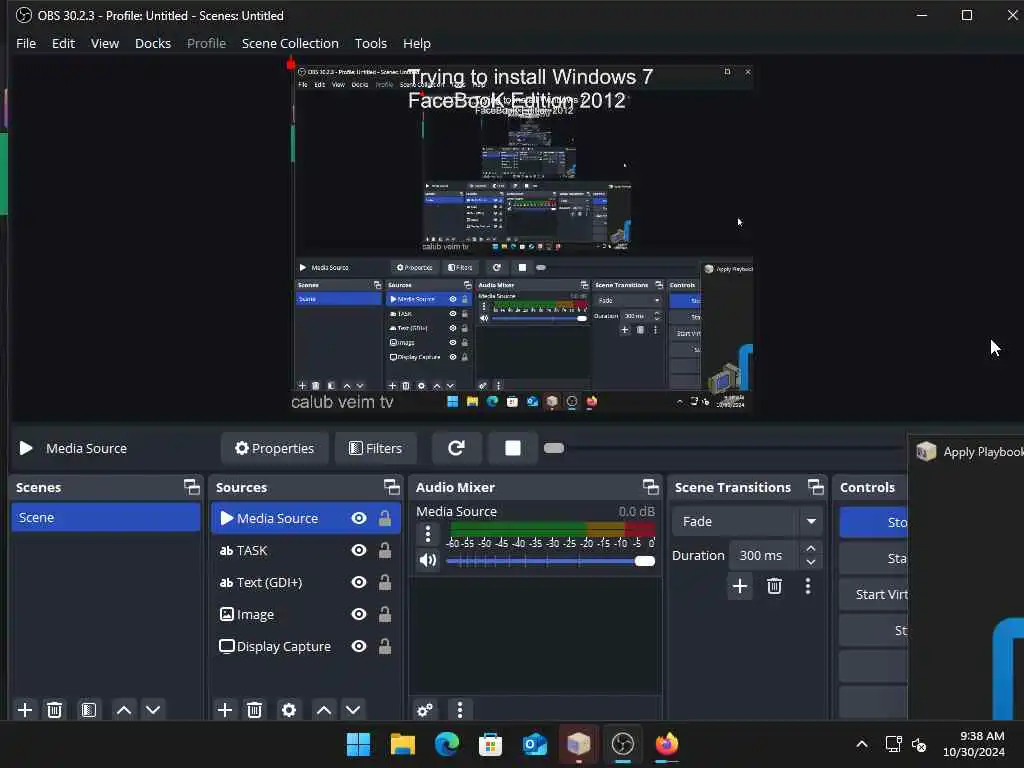Increase transition duration with up arrow
The image size is (1024, 768).
810,548
